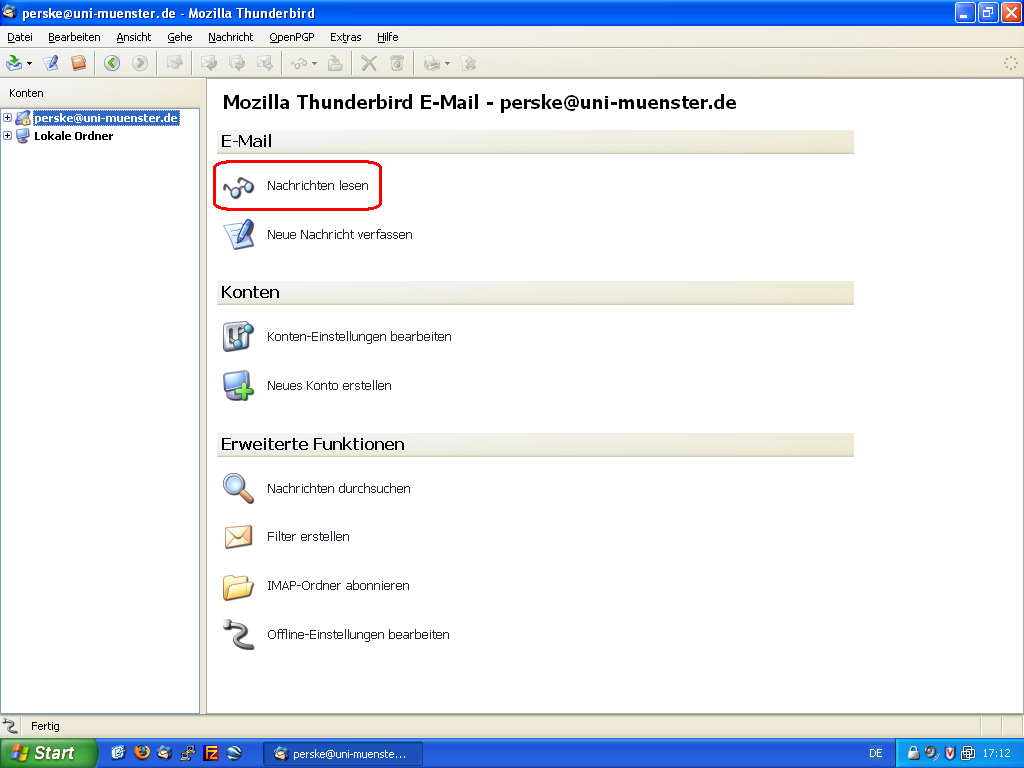Click the folder icon for IMAP-Ordner abonnieren
Screen dimensions: 1024x768
tap(238, 586)
